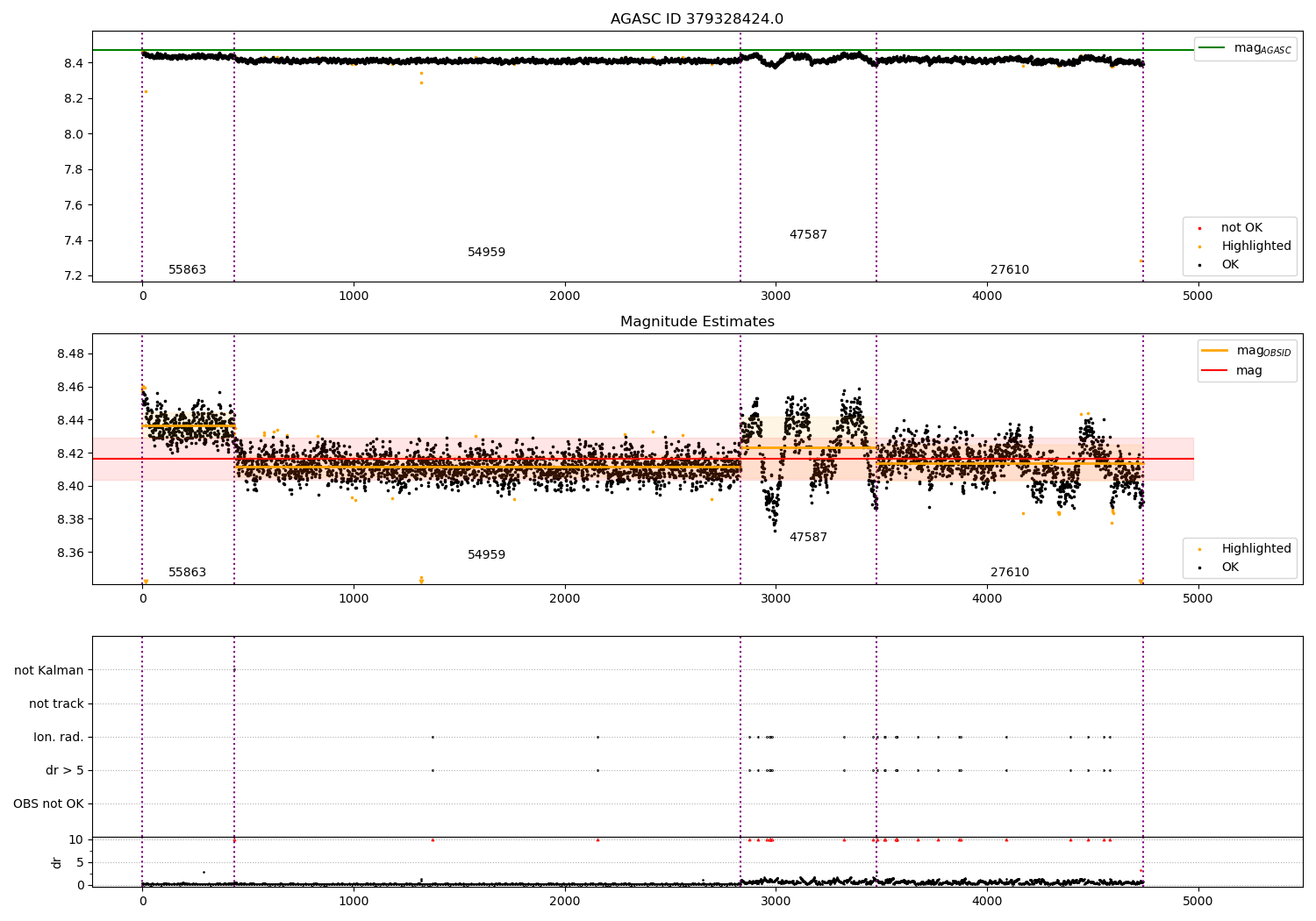Click obsid label "27610" in Magnitude Estimates plot
The height and width of the screenshot is (921, 1316).
1010,573
